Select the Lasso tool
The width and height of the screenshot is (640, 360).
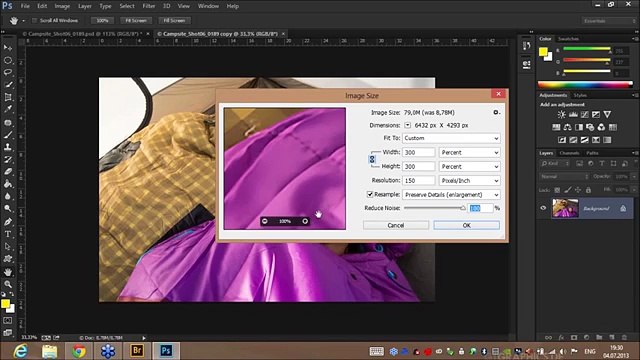point(8,72)
